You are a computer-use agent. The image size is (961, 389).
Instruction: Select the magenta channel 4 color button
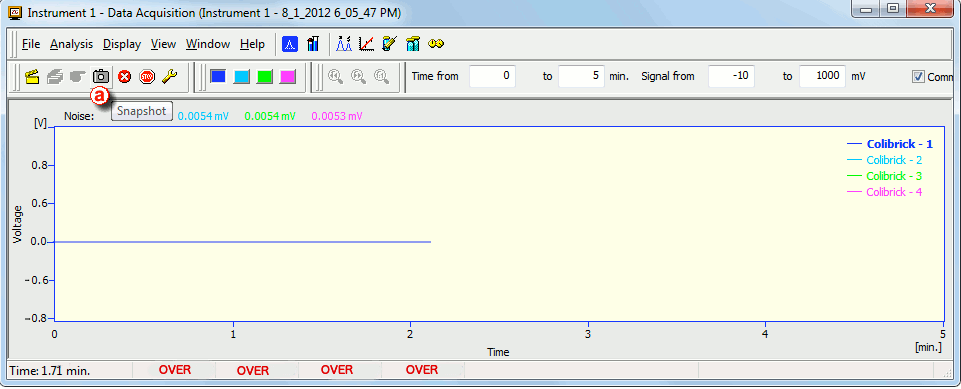click(288, 77)
